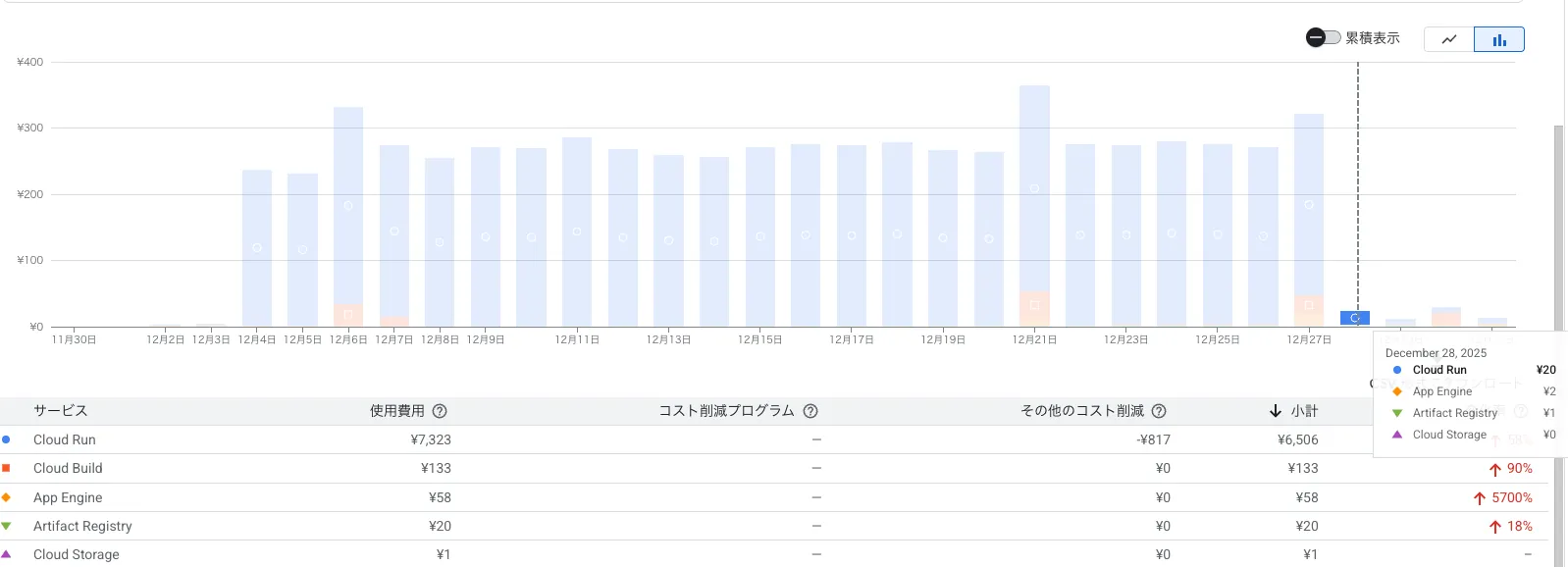Click the ¥58 App Engine usage cost

coord(440,497)
